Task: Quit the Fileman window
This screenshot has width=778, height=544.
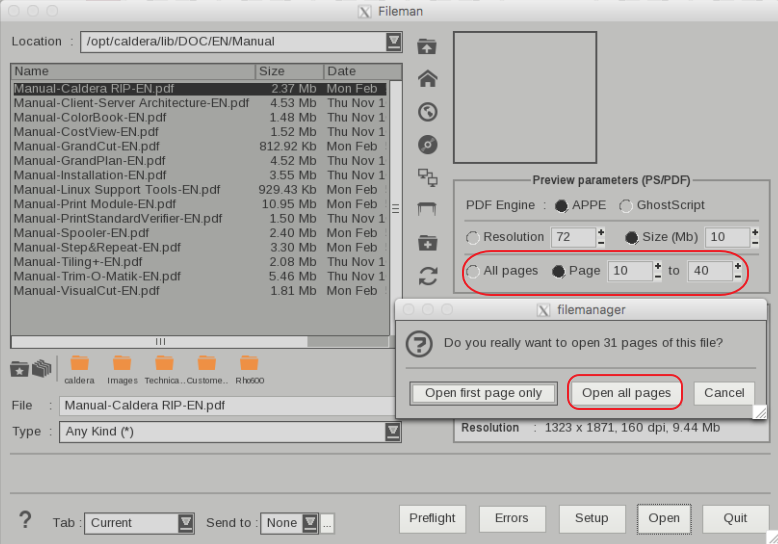Action: 735,519
